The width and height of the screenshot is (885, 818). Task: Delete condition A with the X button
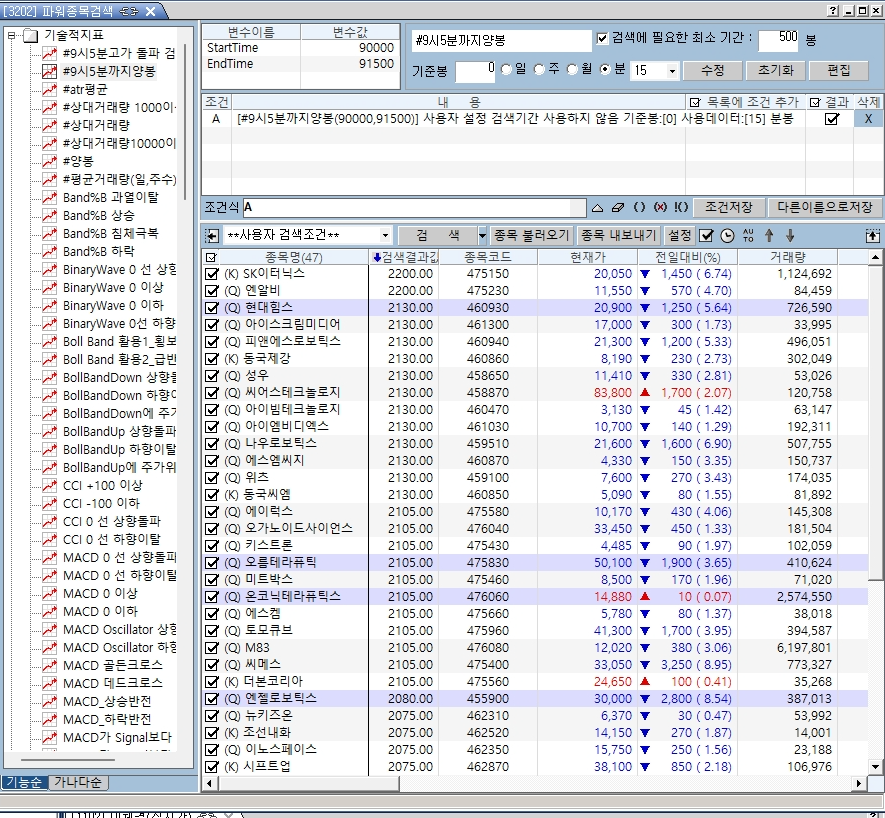[868, 119]
